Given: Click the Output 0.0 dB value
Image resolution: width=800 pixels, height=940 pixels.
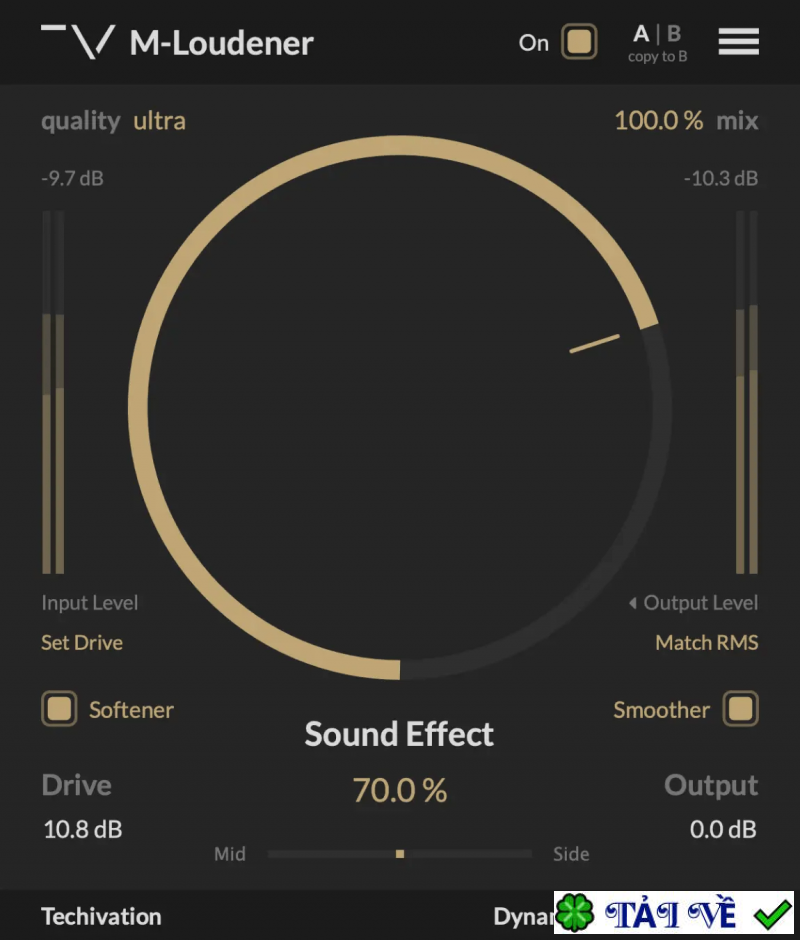Looking at the screenshot, I should tap(723, 830).
